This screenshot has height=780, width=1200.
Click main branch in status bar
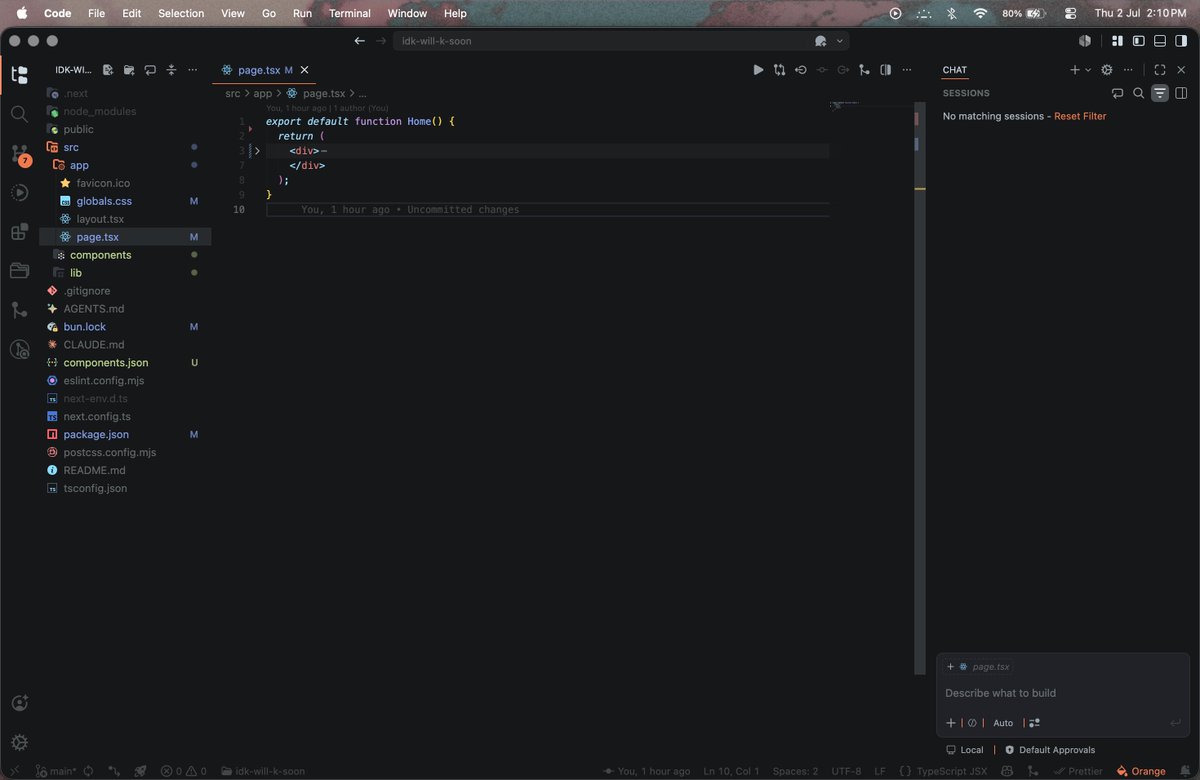click(56, 771)
